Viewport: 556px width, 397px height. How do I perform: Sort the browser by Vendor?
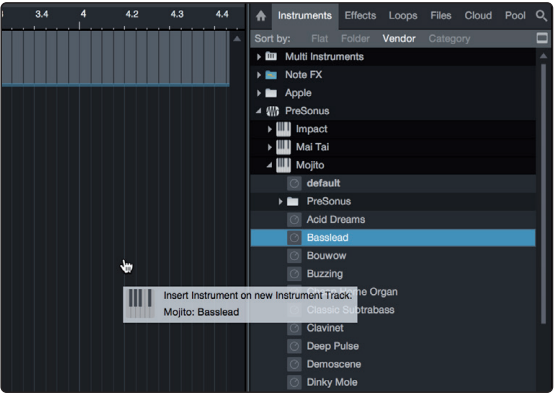click(x=399, y=38)
